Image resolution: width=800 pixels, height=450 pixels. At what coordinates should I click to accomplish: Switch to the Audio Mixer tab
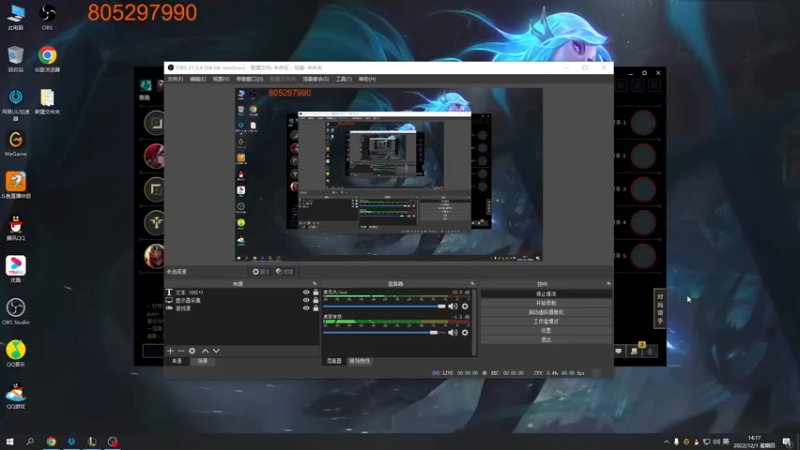pos(334,361)
